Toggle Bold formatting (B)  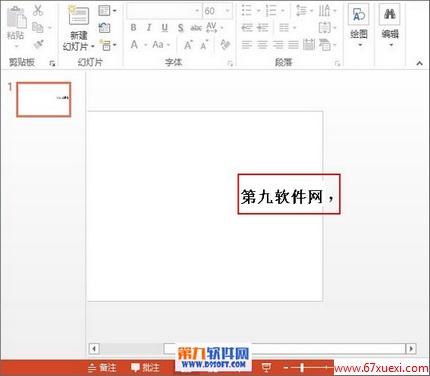[133, 28]
